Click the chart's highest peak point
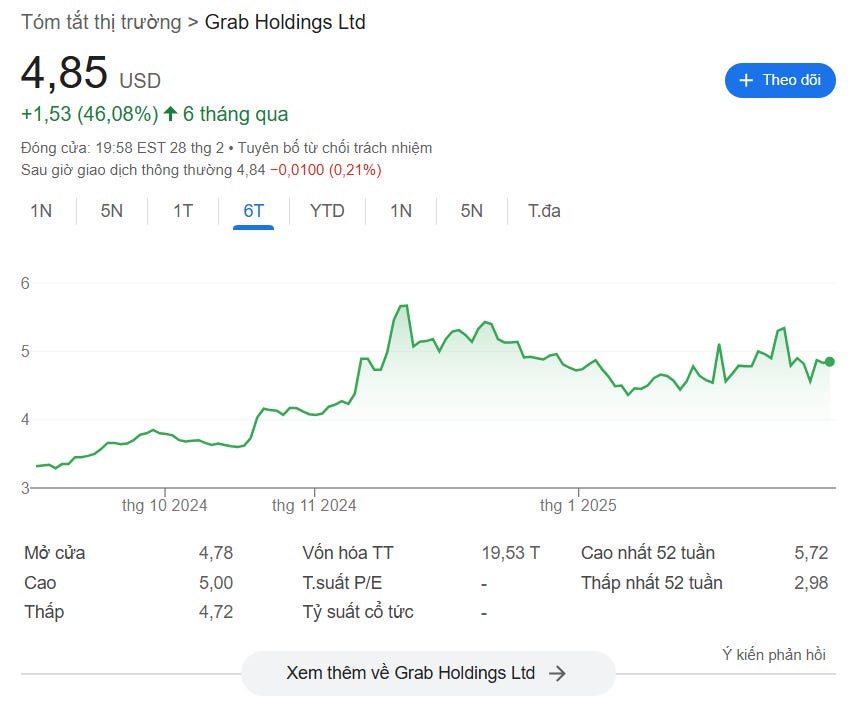Viewport: 868px width, 704px height. [x=404, y=305]
